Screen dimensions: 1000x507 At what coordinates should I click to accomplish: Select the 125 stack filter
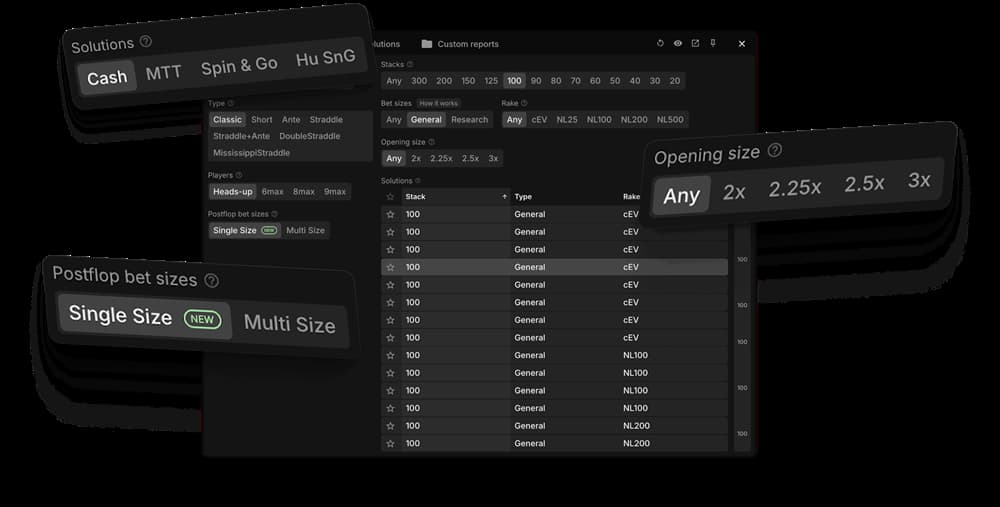click(x=491, y=80)
